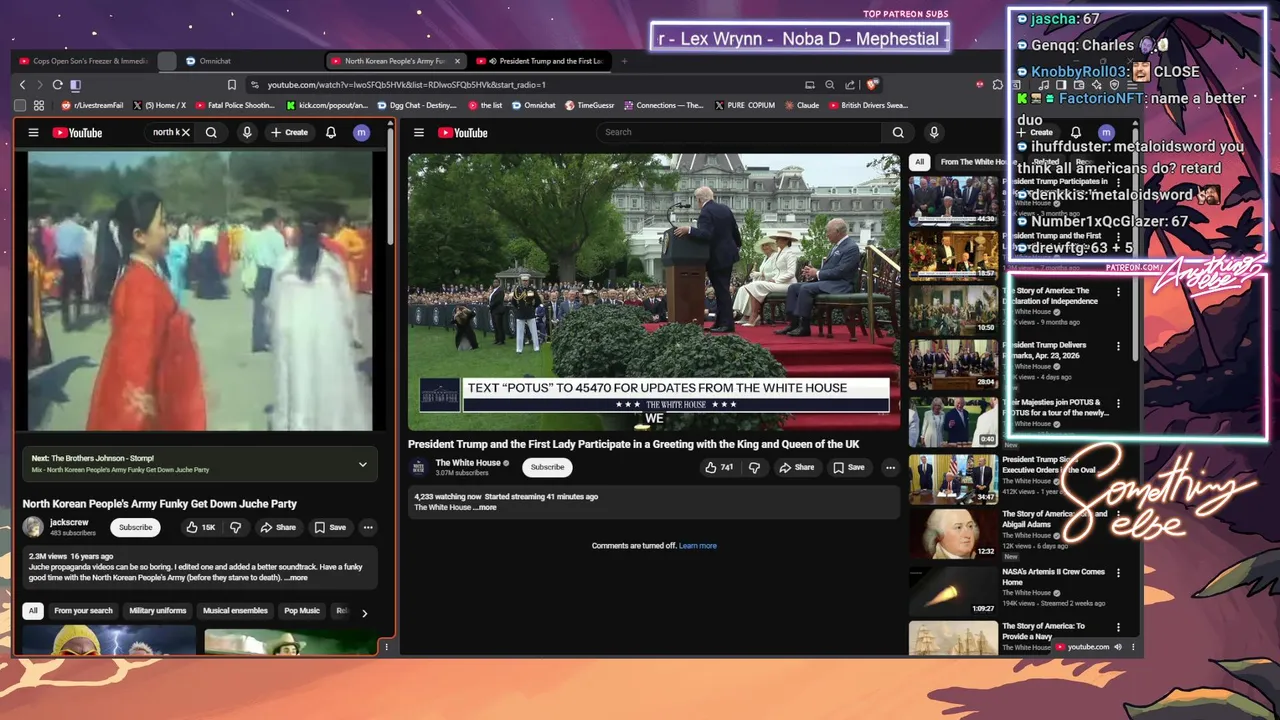
Task: Open the 28:04 'Trump Delivers Remarks' thumbnail
Action: (x=953, y=364)
